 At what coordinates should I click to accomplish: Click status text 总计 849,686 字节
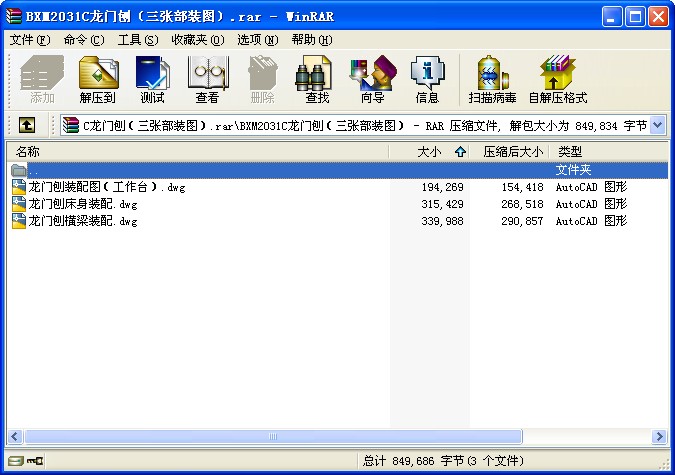(443, 461)
